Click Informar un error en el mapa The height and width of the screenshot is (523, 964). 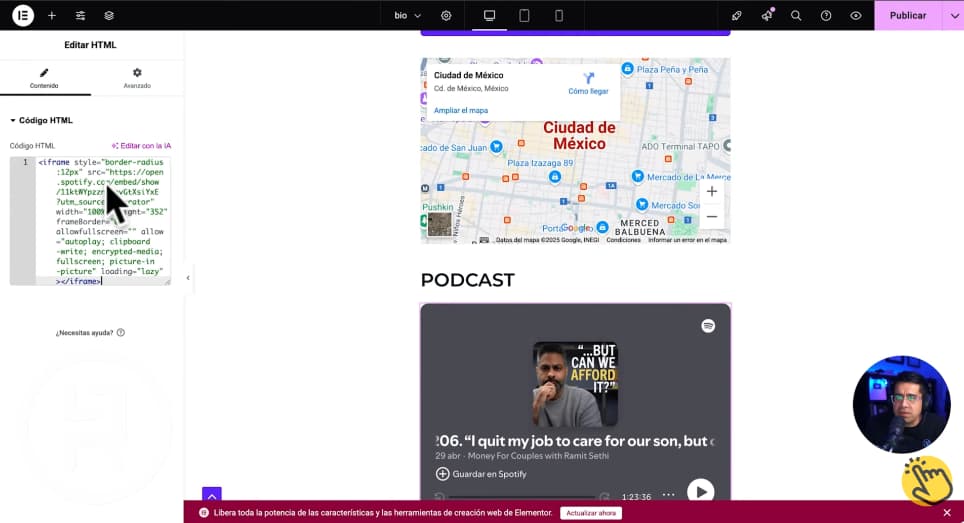pos(687,240)
